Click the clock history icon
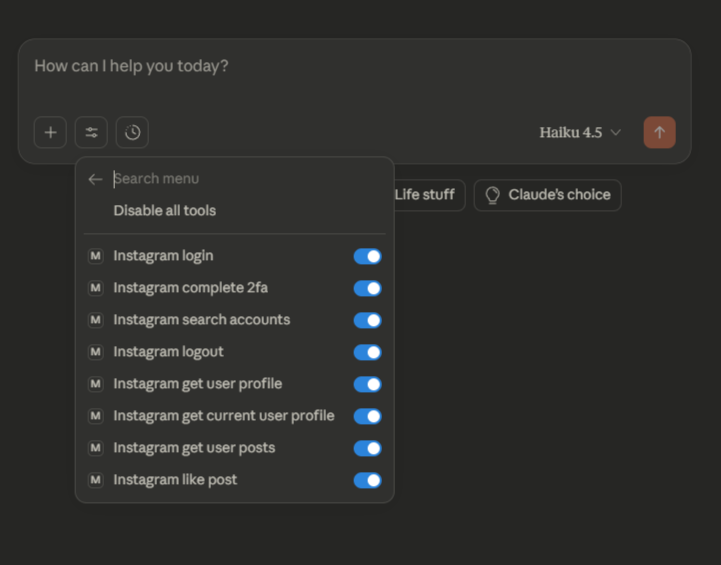721x565 pixels. coord(132,132)
